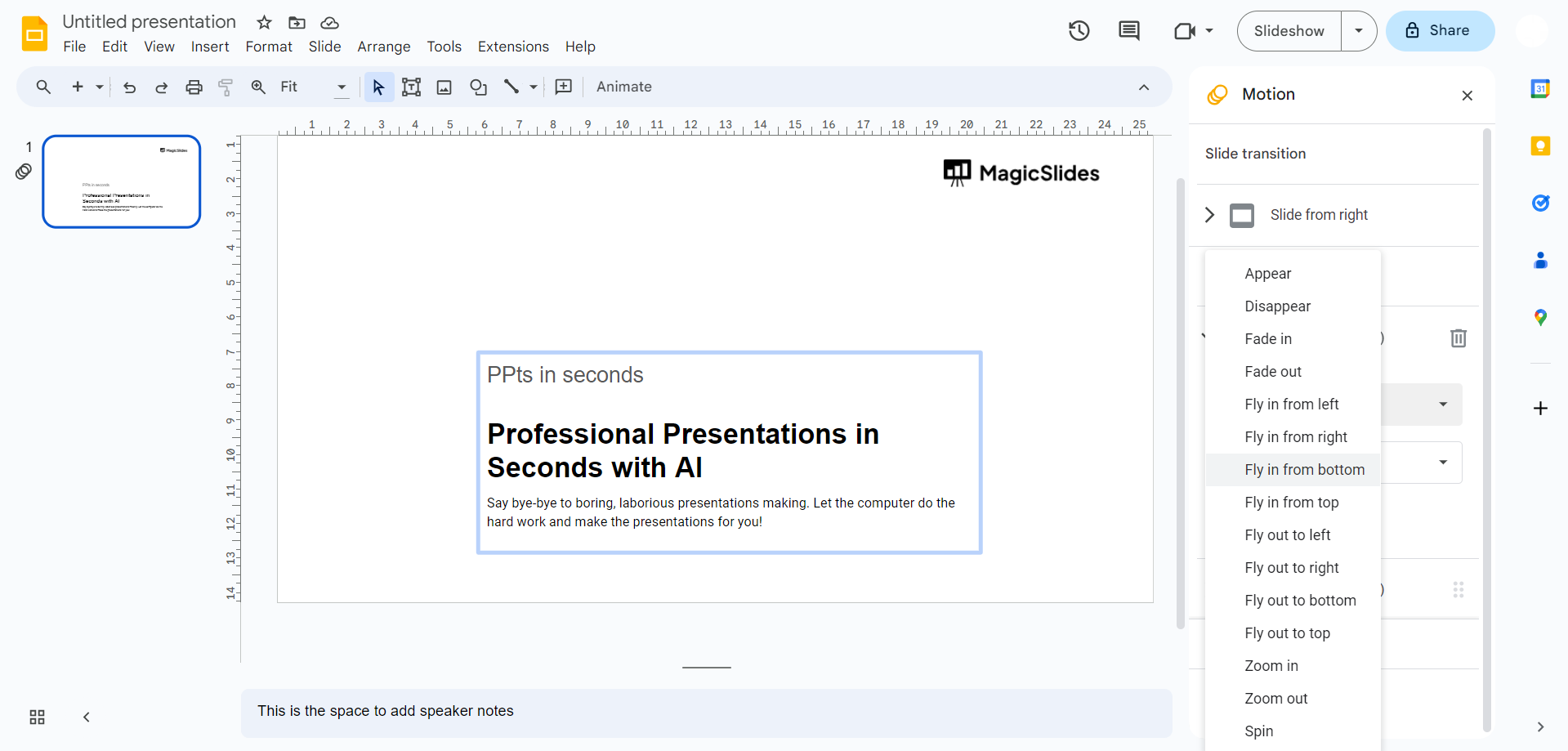Screen dimensions: 1568x751
Task: Open the camera options dropdown arrow
Action: point(1209,31)
